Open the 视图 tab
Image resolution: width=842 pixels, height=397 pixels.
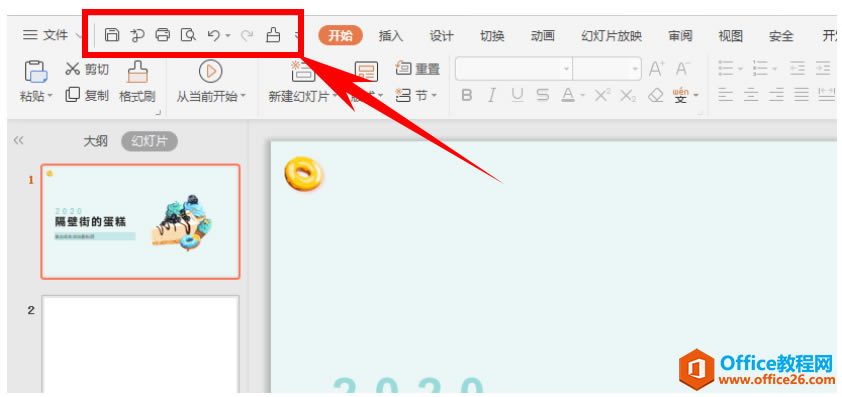731,36
